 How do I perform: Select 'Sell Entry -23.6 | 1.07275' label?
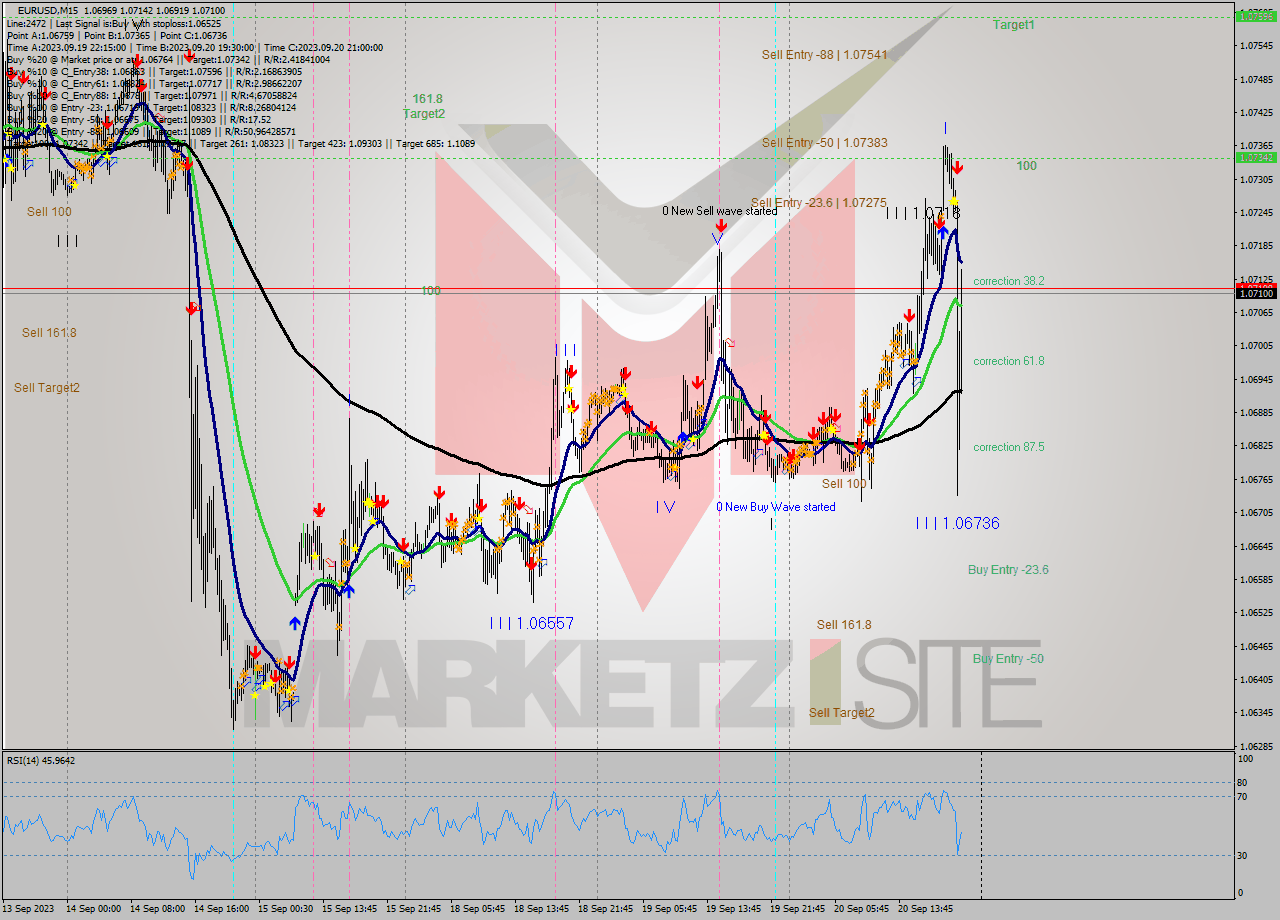point(819,203)
